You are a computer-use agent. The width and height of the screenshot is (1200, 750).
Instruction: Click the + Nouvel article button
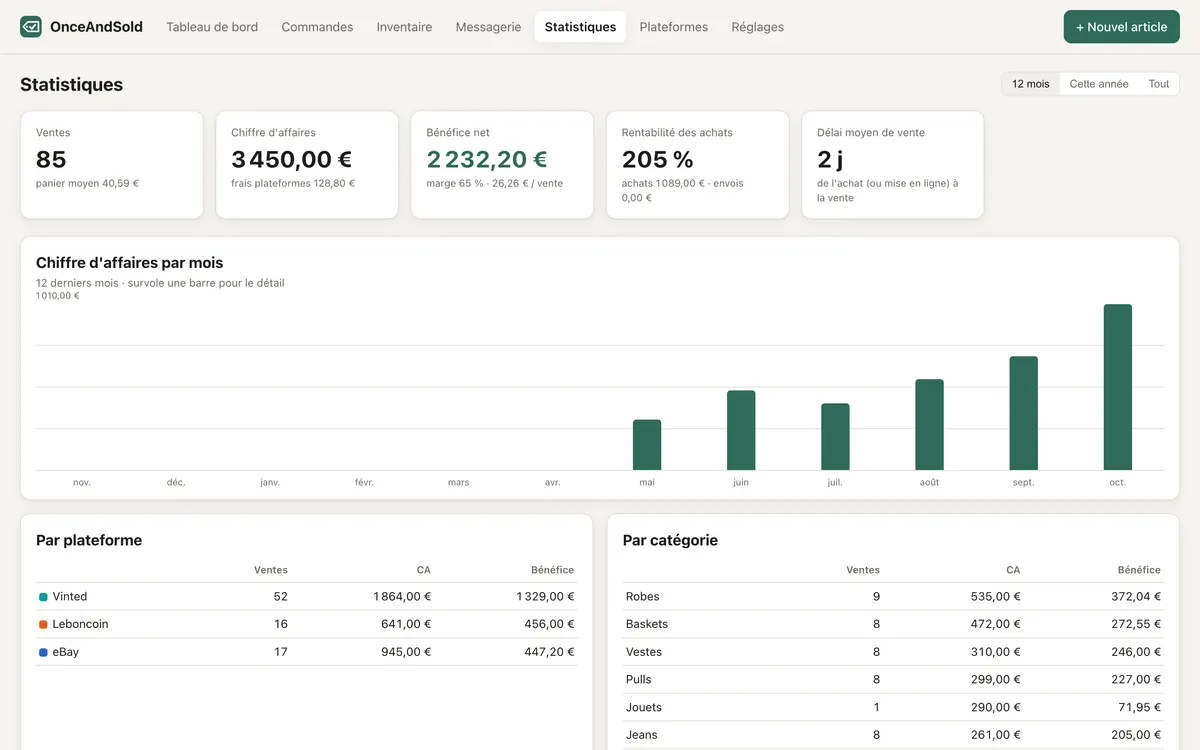1121,27
